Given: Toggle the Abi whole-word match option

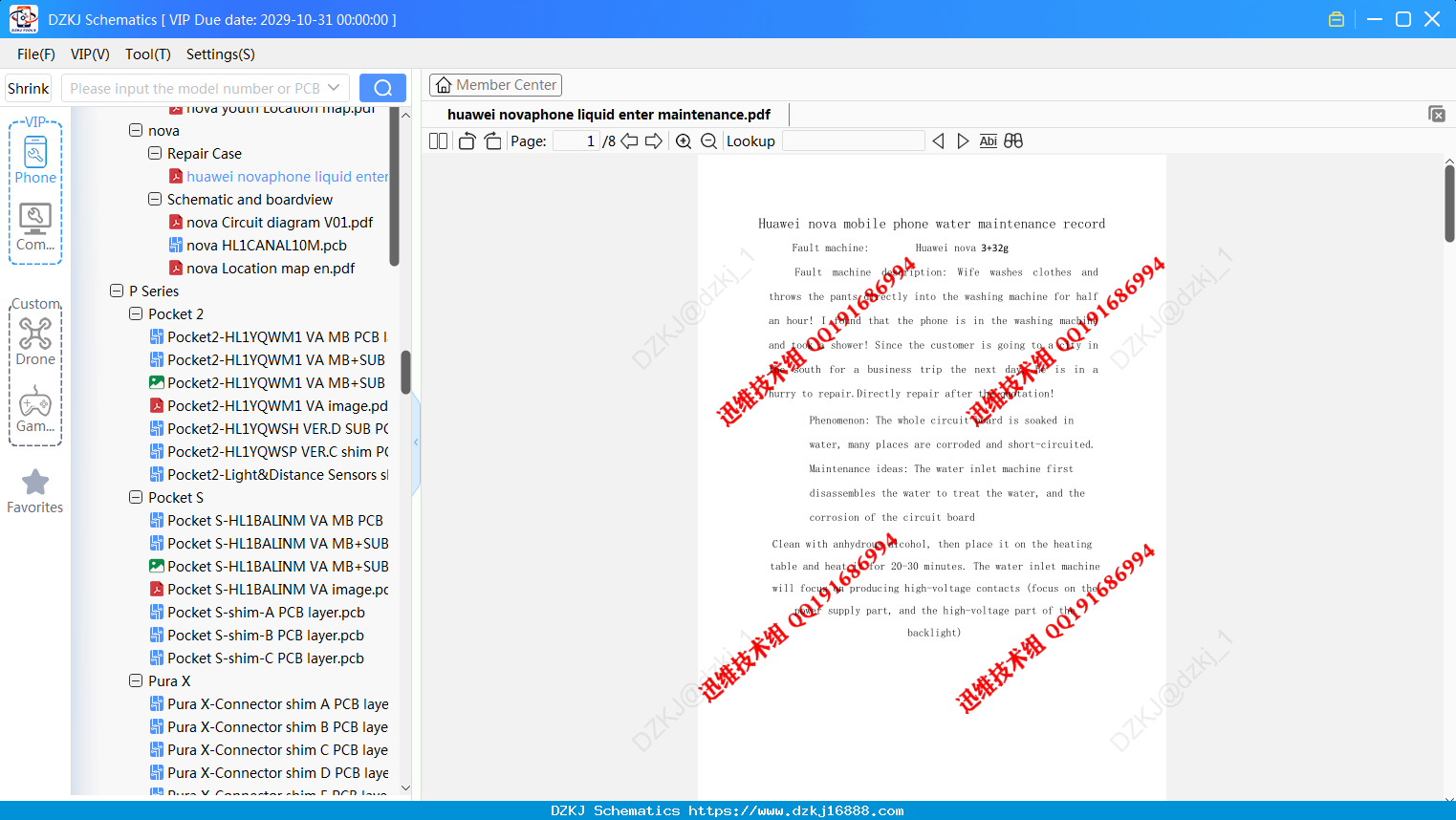Looking at the screenshot, I should pyautogui.click(x=989, y=141).
